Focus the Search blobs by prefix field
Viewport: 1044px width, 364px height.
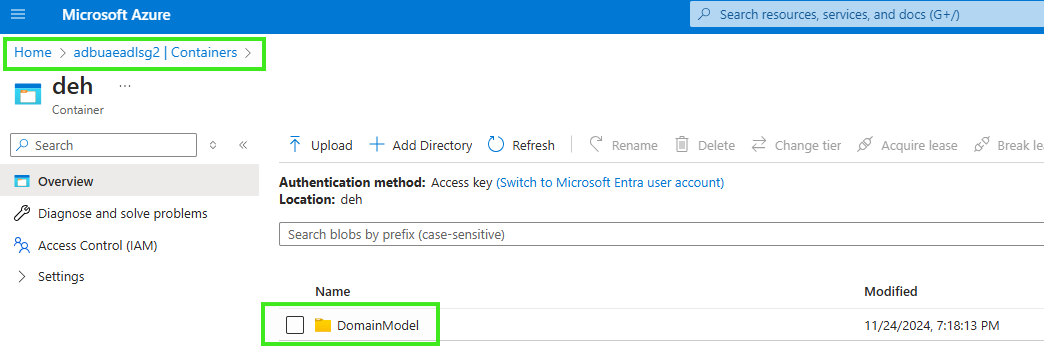[x=661, y=234]
